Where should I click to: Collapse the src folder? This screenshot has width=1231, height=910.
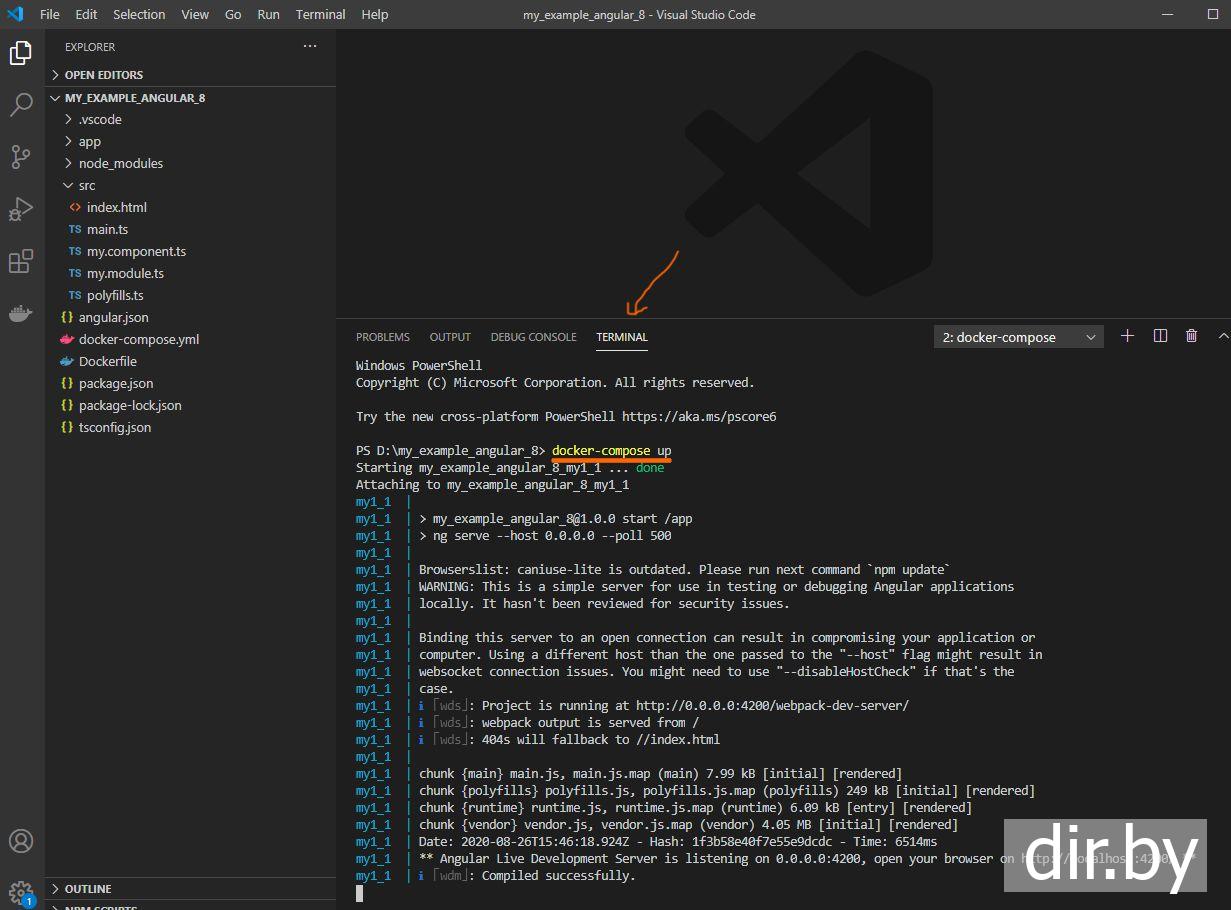(87, 185)
